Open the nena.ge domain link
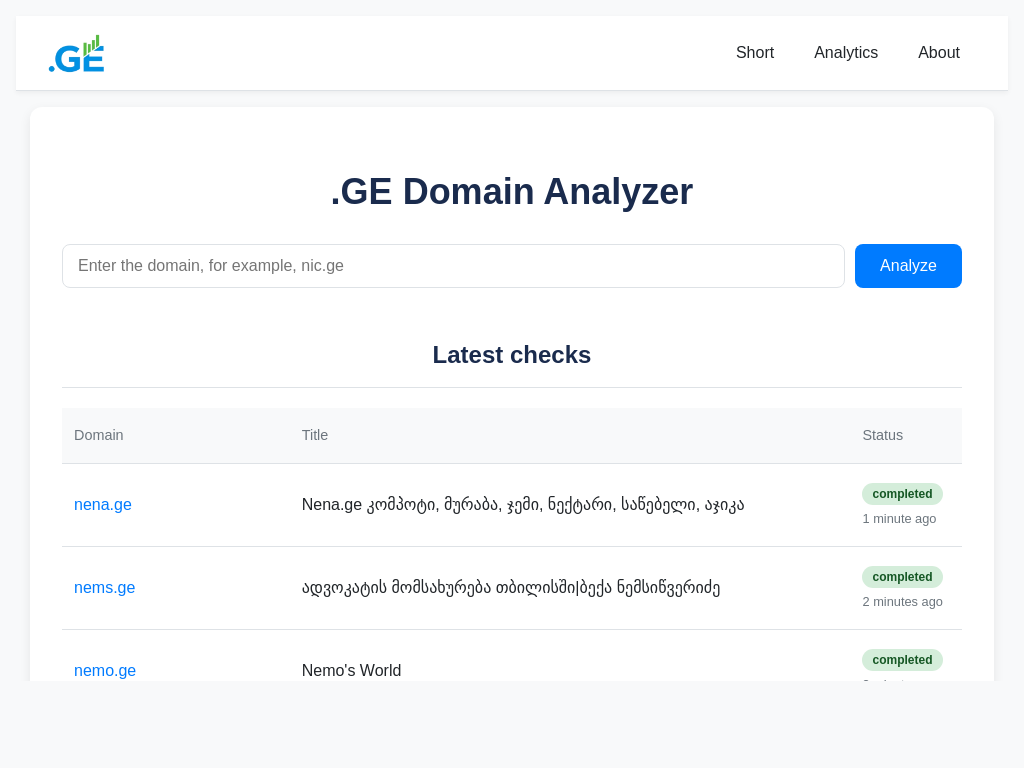1024x768 pixels. tap(103, 505)
